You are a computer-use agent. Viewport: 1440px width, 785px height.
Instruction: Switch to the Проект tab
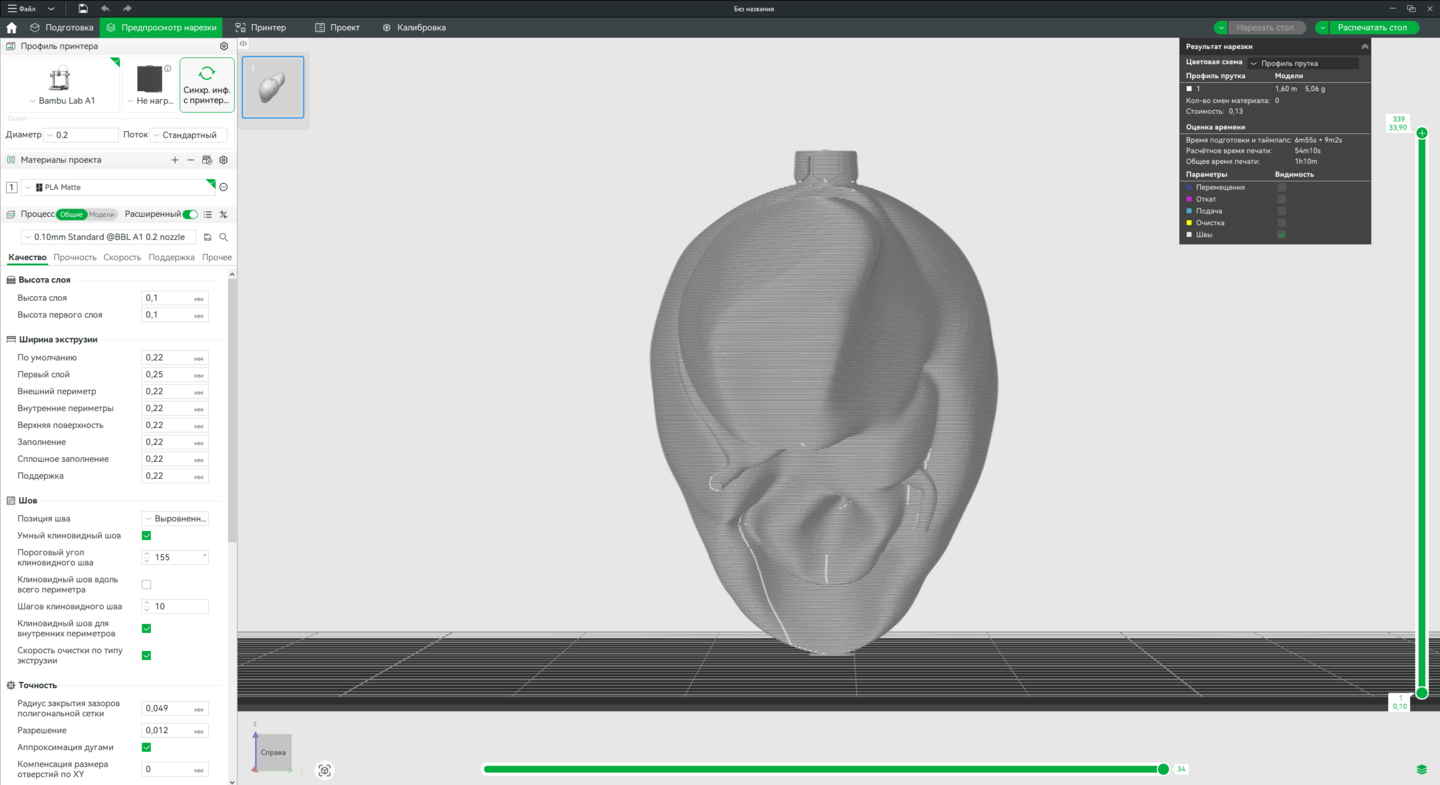click(337, 28)
